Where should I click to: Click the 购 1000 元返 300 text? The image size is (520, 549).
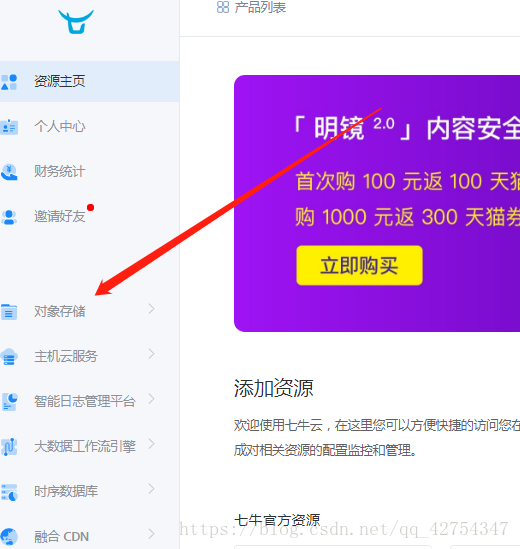tap(376, 217)
